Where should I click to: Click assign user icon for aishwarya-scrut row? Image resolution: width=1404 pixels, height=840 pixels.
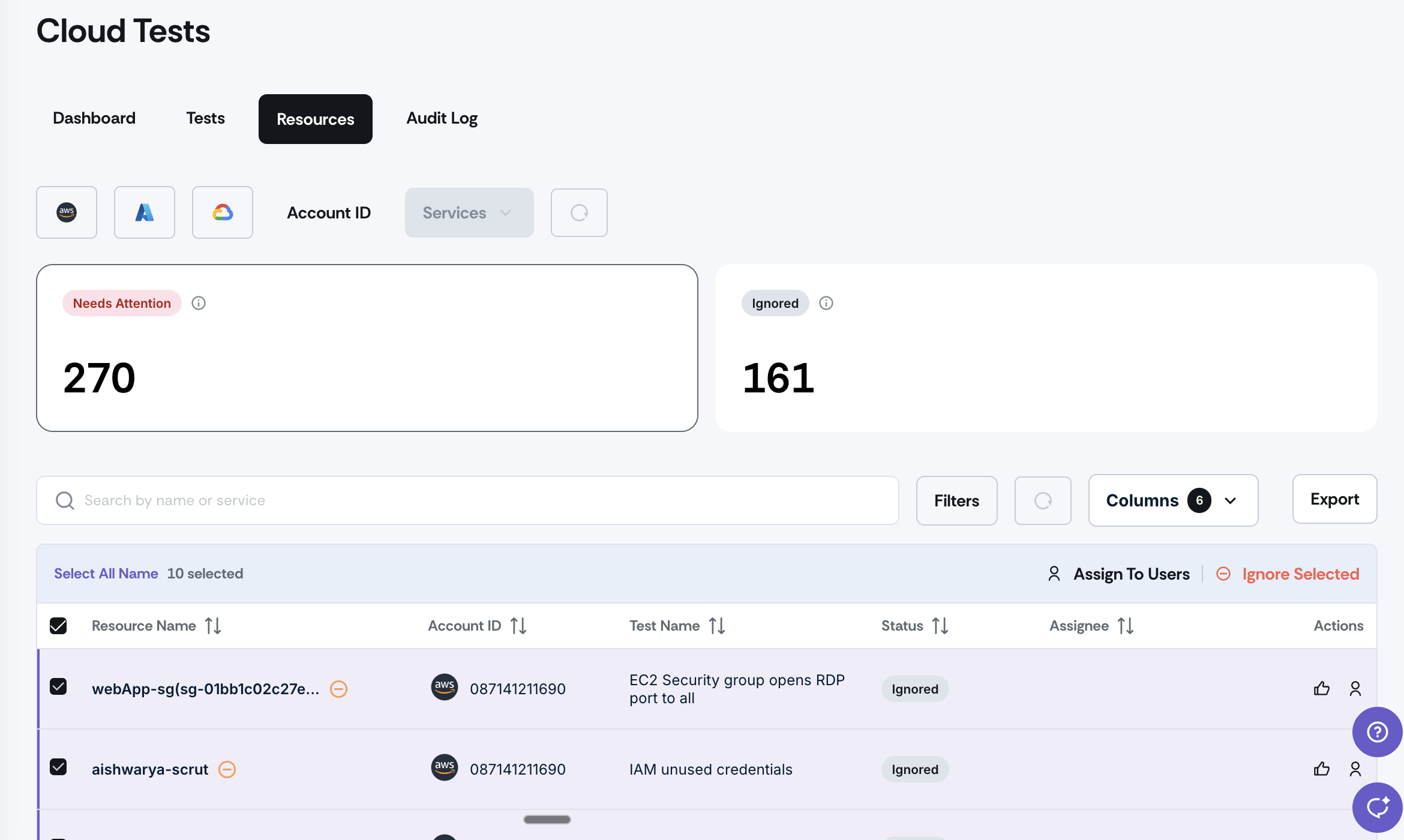[x=1355, y=769]
